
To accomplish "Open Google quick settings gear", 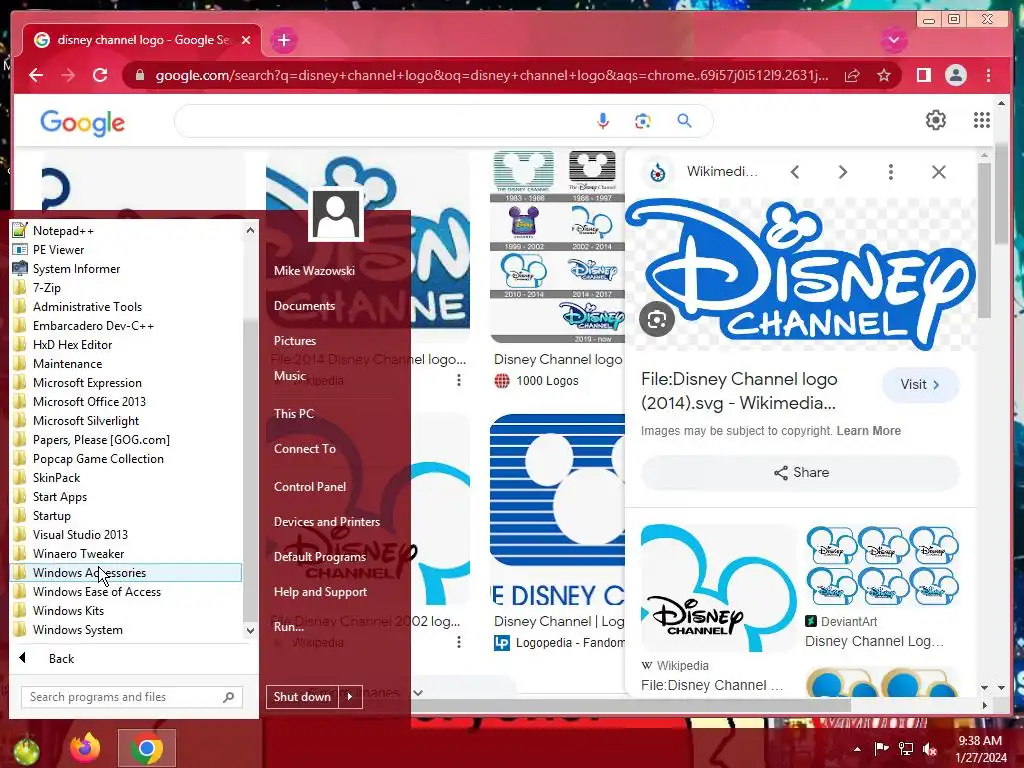I will coord(935,120).
